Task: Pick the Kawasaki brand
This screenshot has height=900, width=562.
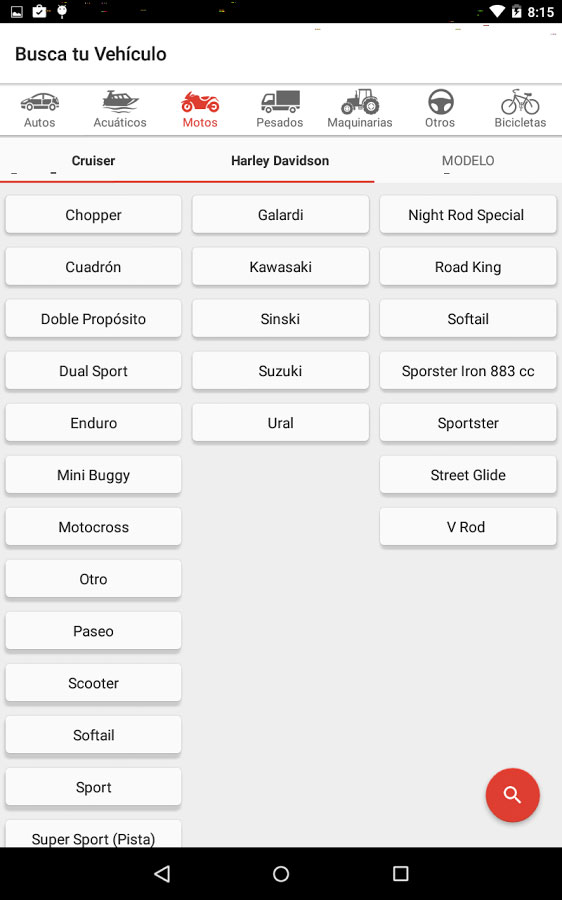Action: point(281,267)
